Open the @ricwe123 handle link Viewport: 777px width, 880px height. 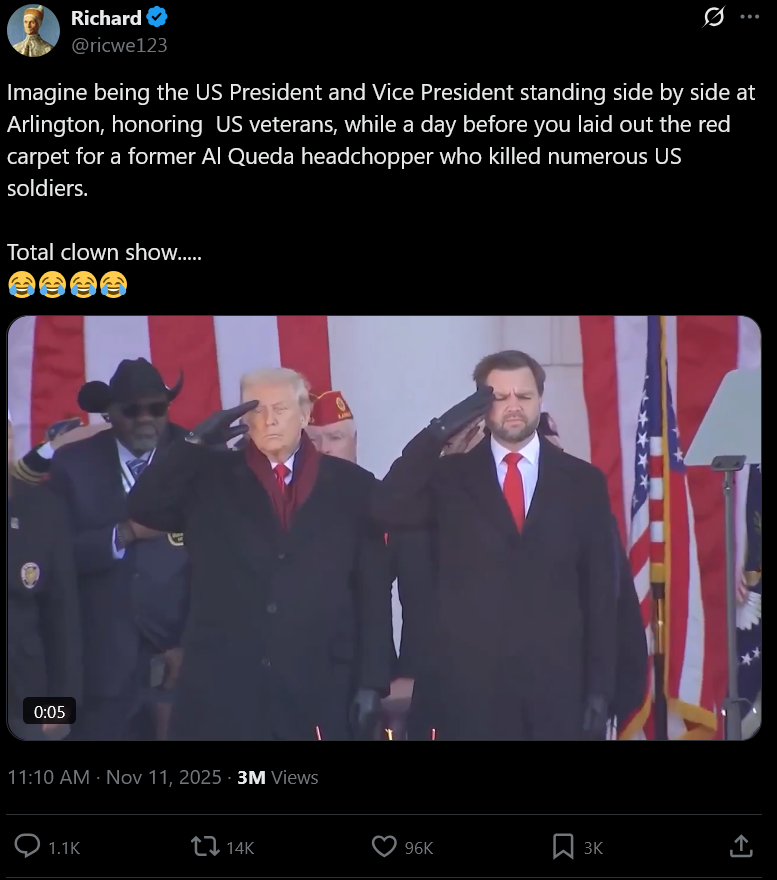[x=119, y=45]
